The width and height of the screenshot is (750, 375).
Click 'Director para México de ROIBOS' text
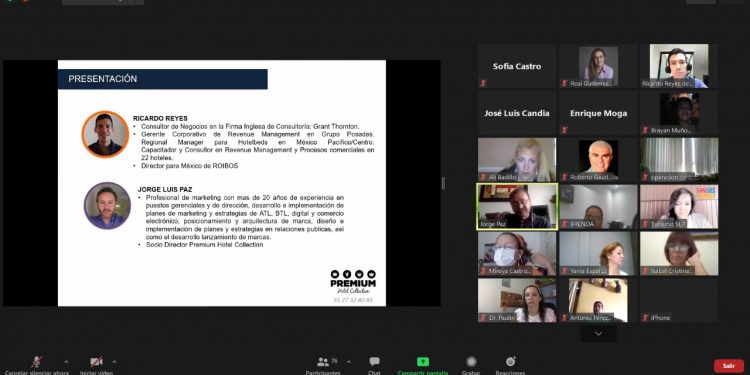tap(189, 166)
